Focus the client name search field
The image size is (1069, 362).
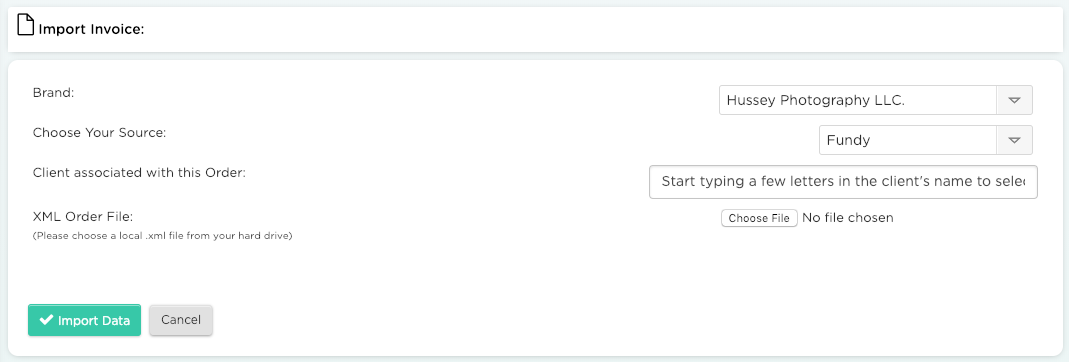pyautogui.click(x=843, y=181)
